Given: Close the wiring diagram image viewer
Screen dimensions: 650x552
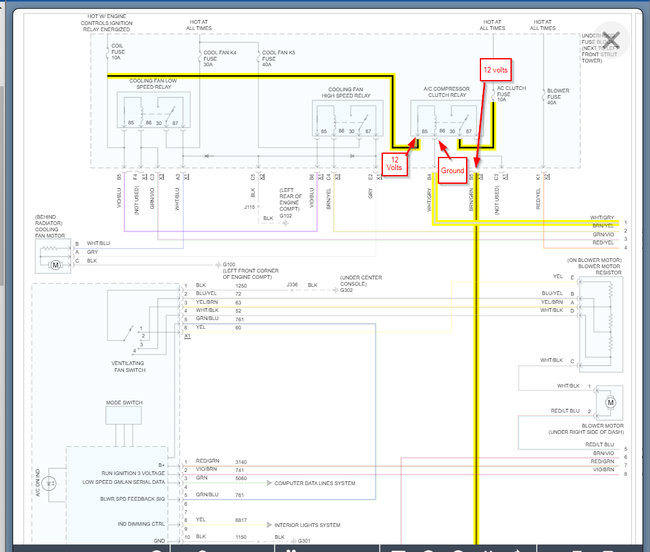Looking at the screenshot, I should click(611, 40).
